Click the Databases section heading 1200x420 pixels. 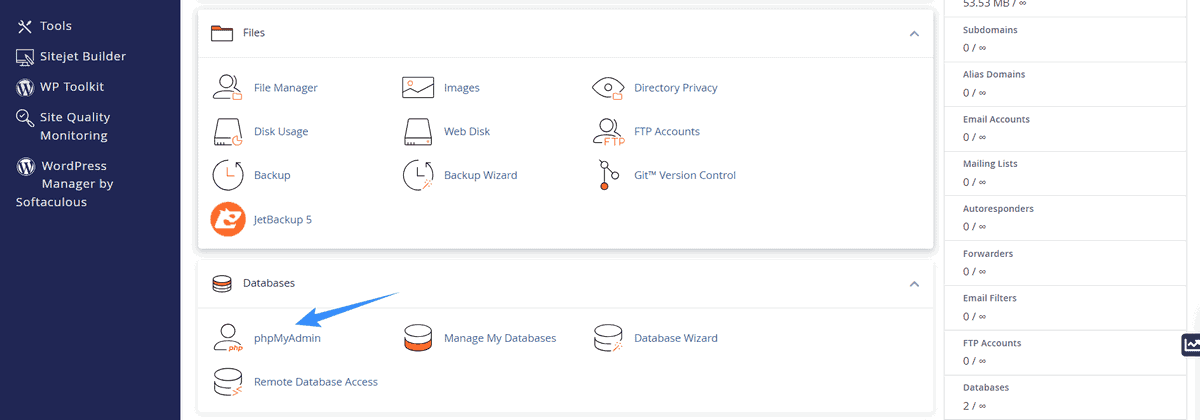tap(269, 284)
